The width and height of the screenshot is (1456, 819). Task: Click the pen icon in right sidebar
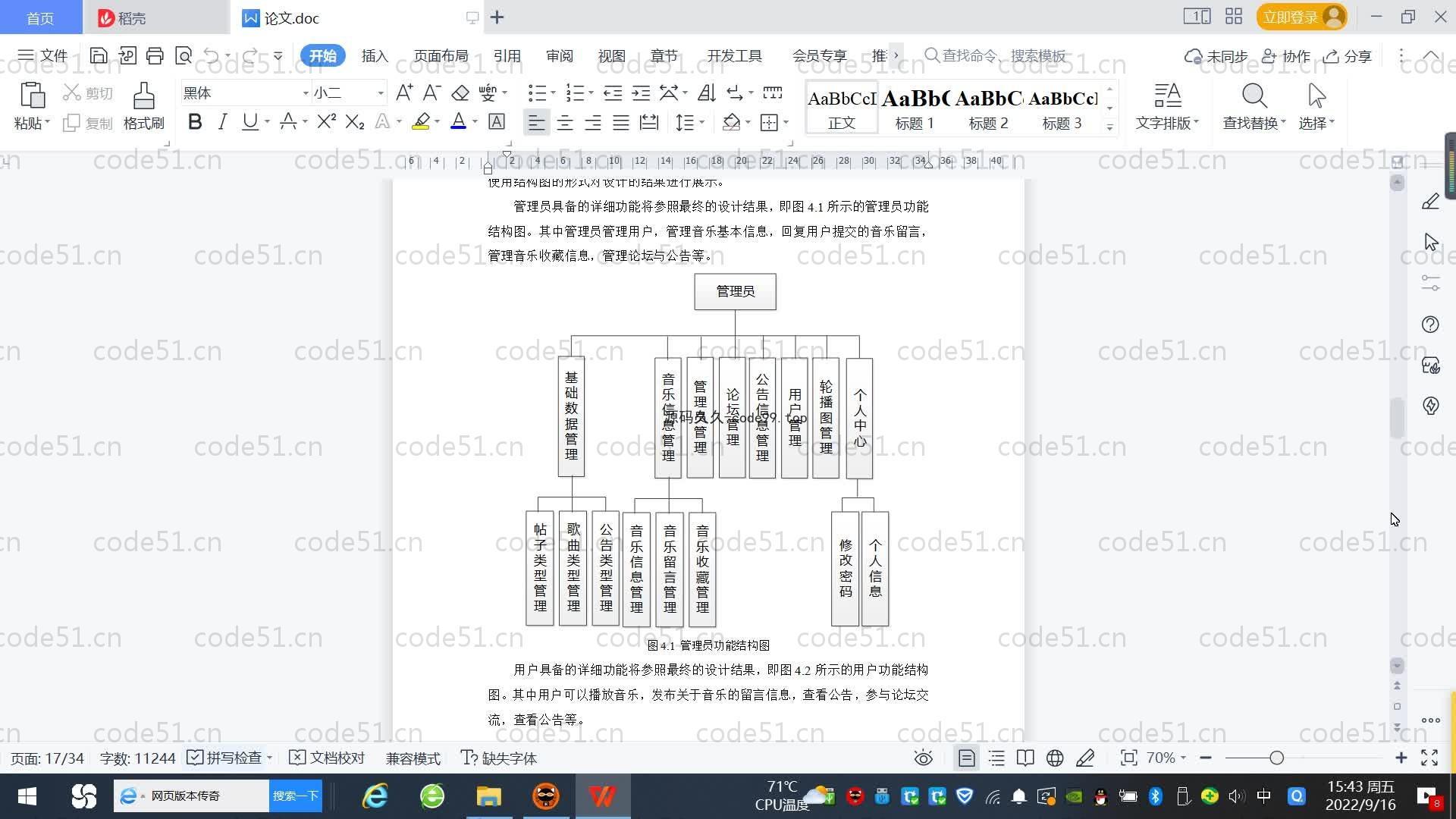pos(1430,201)
